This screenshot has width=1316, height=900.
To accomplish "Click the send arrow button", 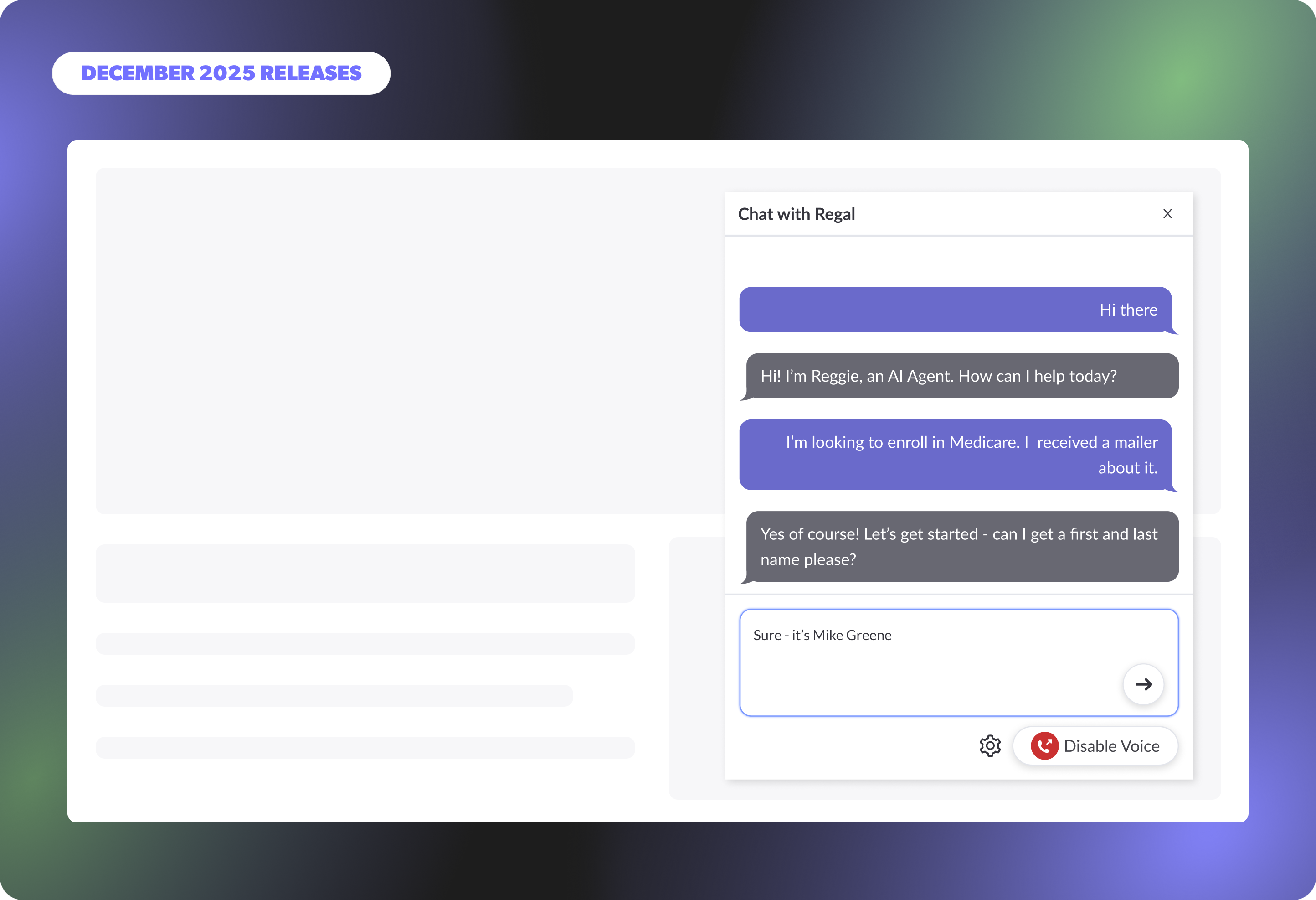I will click(x=1143, y=684).
